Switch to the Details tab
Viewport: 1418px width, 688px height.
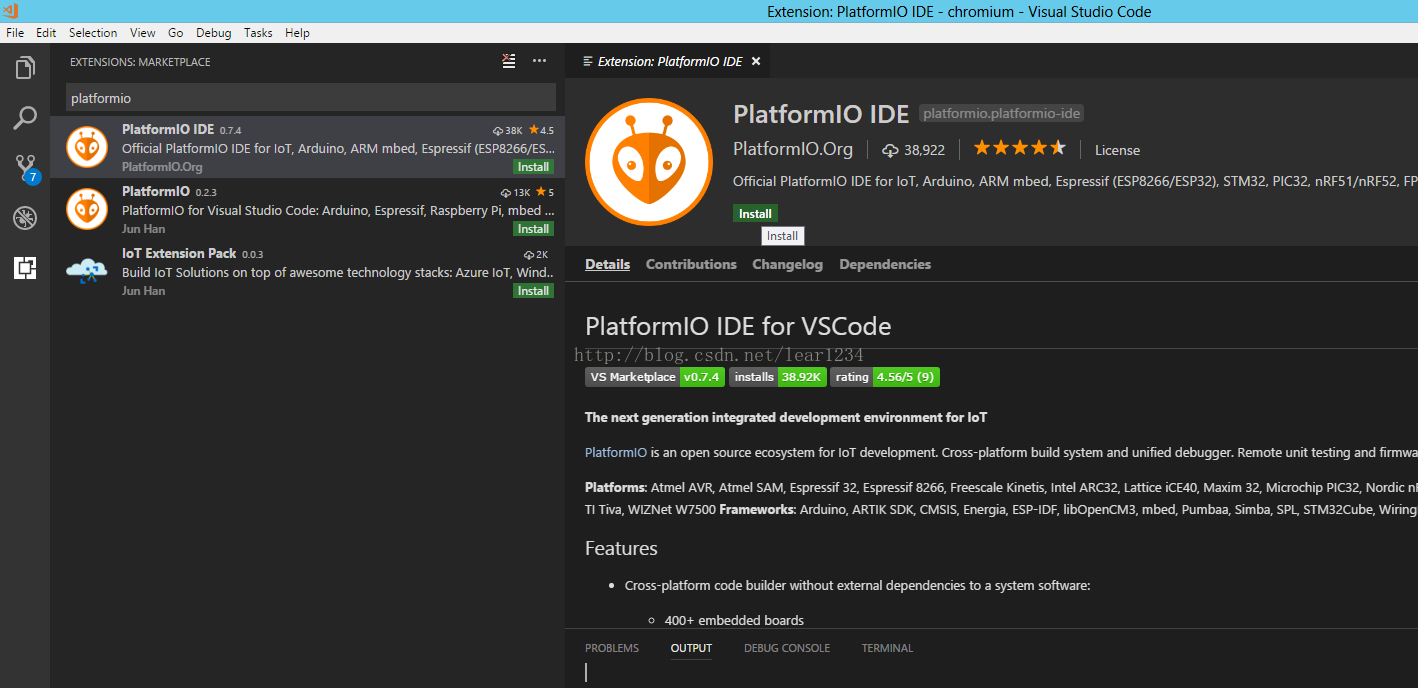tap(608, 264)
